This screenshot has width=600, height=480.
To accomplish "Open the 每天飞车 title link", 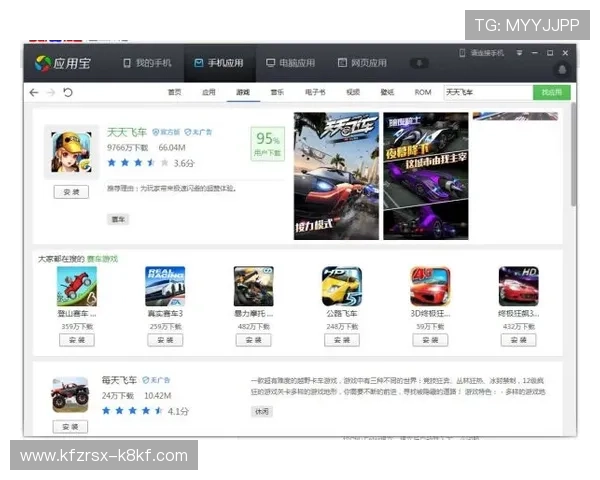I will pos(119,380).
